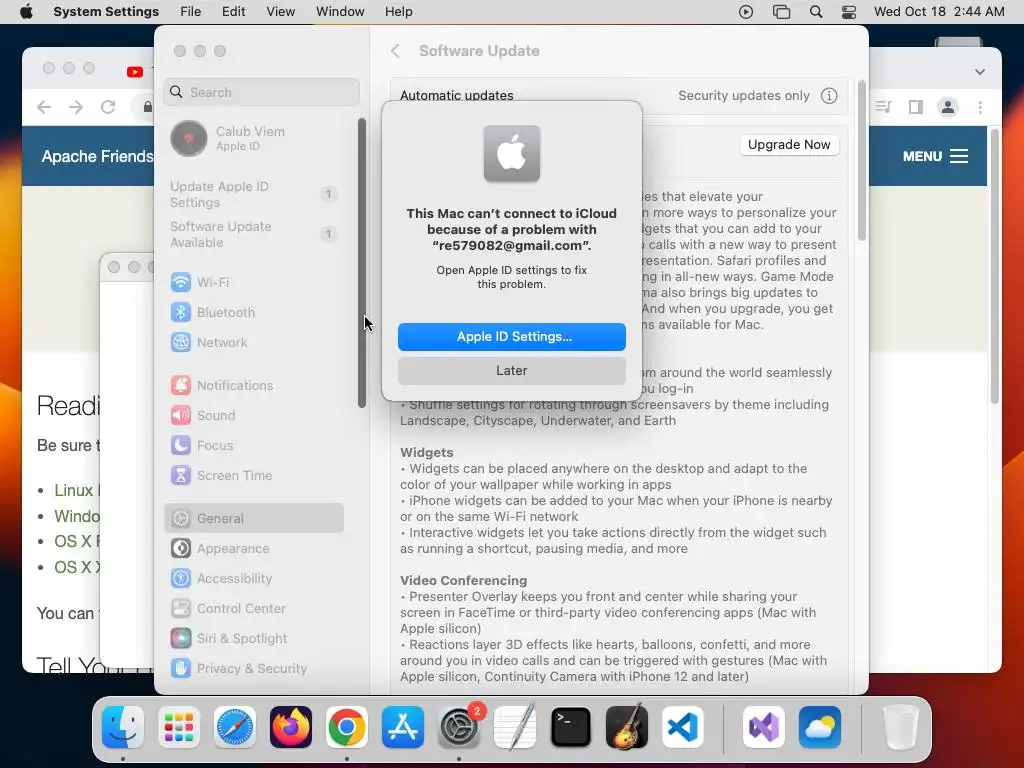Open Terminal from the Dock
Viewport: 1024px width, 768px height.
[x=571, y=727]
